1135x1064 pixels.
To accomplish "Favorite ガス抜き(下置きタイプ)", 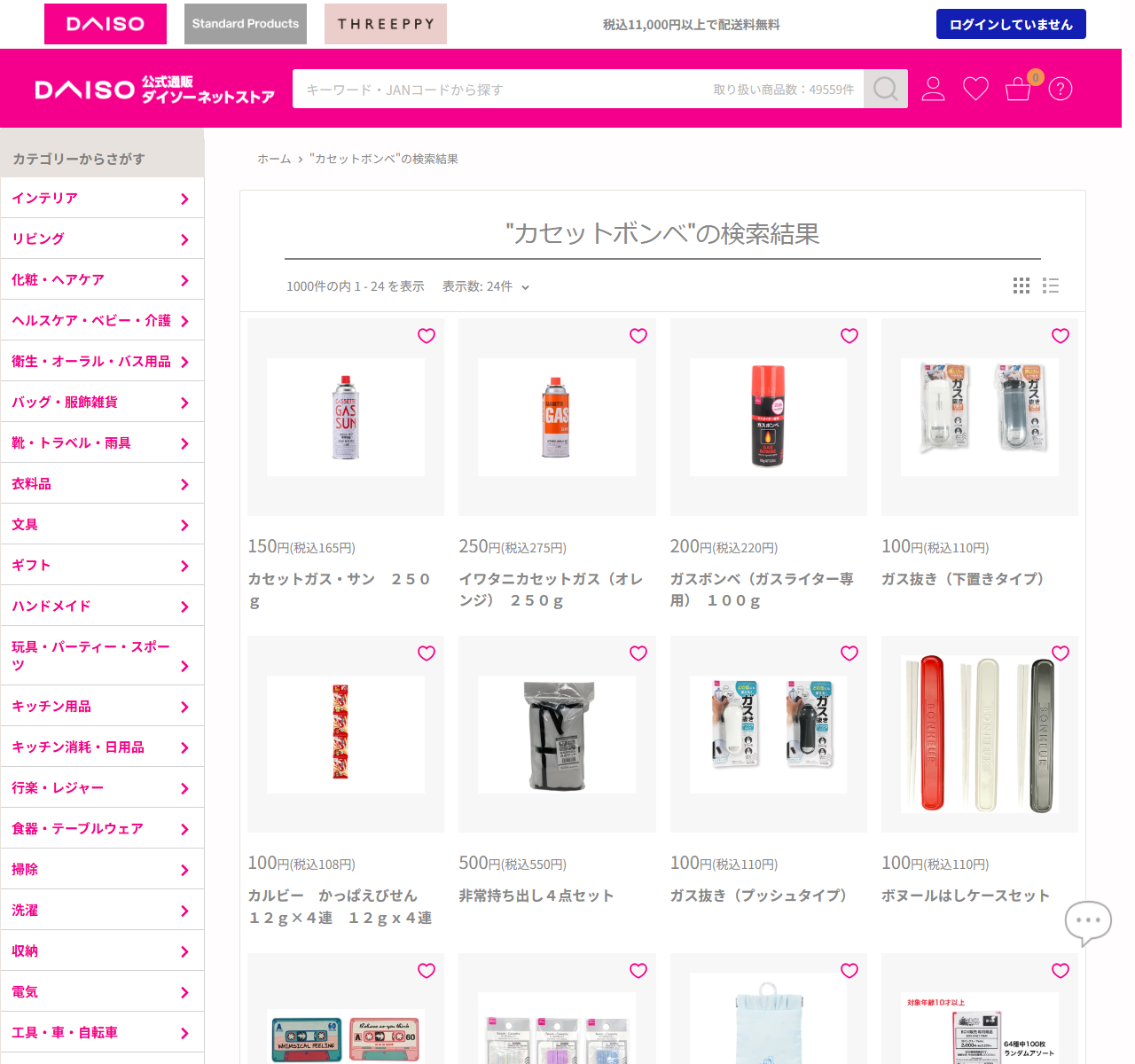I will point(1061,336).
